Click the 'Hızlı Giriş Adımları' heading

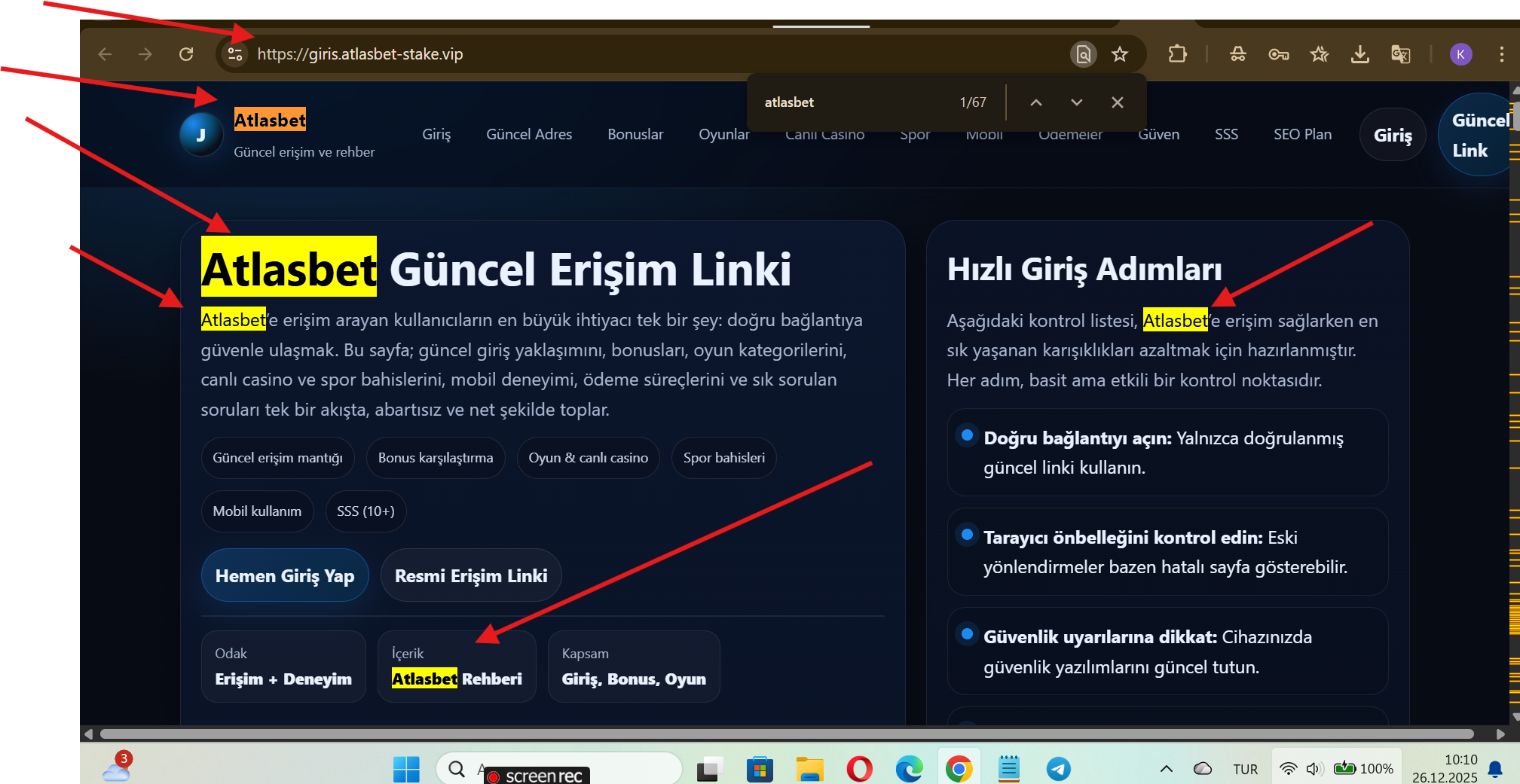[x=1084, y=270]
